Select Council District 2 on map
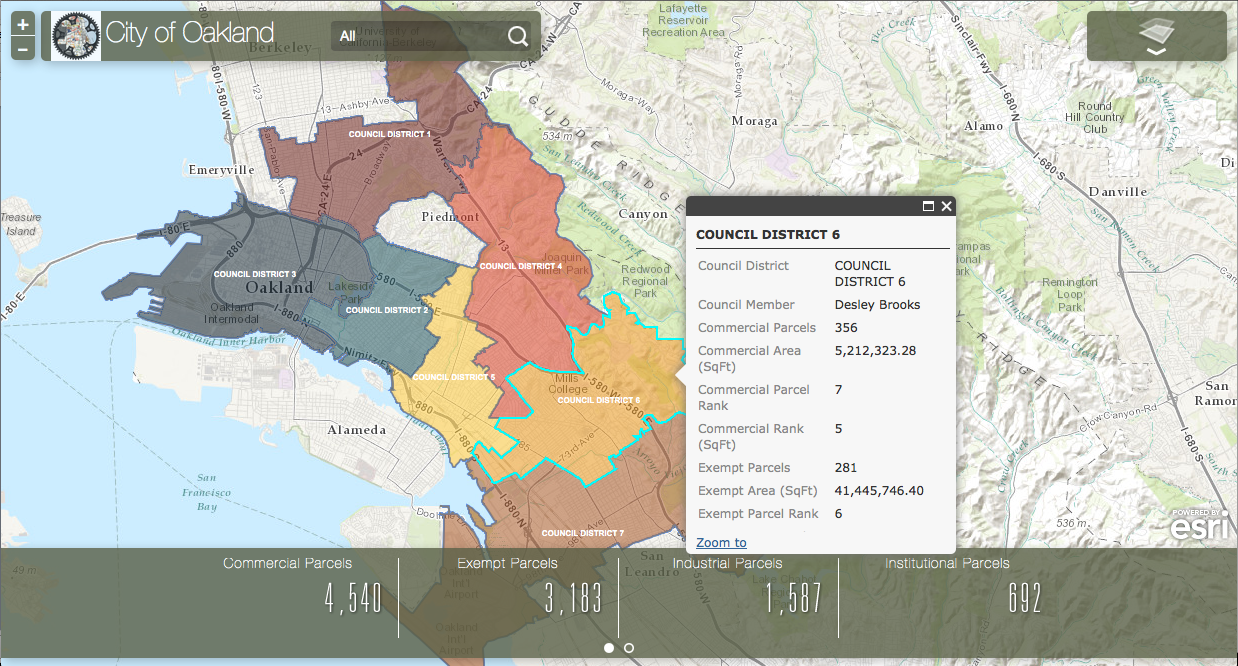1238x666 pixels. (387, 310)
